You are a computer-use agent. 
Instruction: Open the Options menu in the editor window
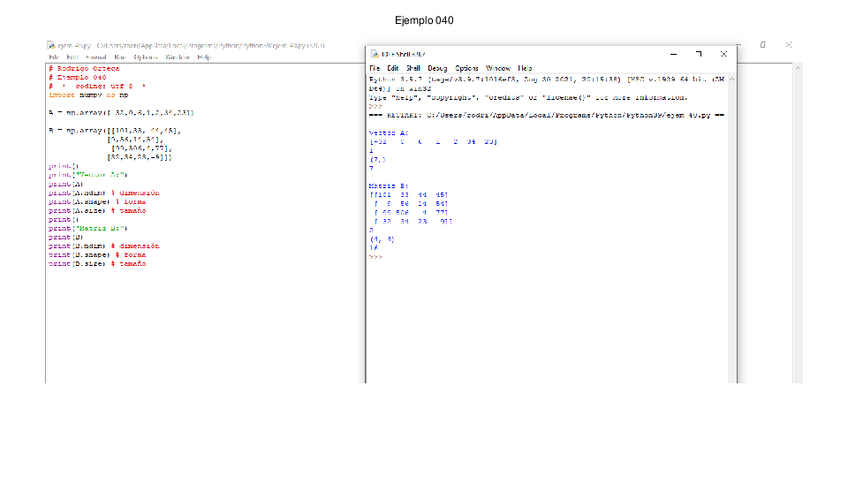point(145,57)
